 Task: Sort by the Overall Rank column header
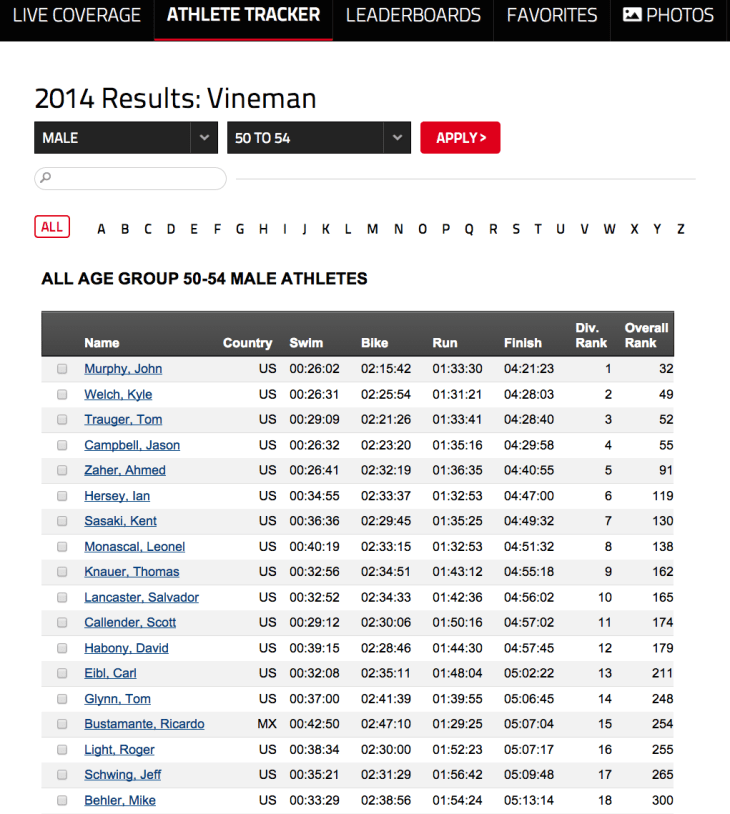(646, 333)
